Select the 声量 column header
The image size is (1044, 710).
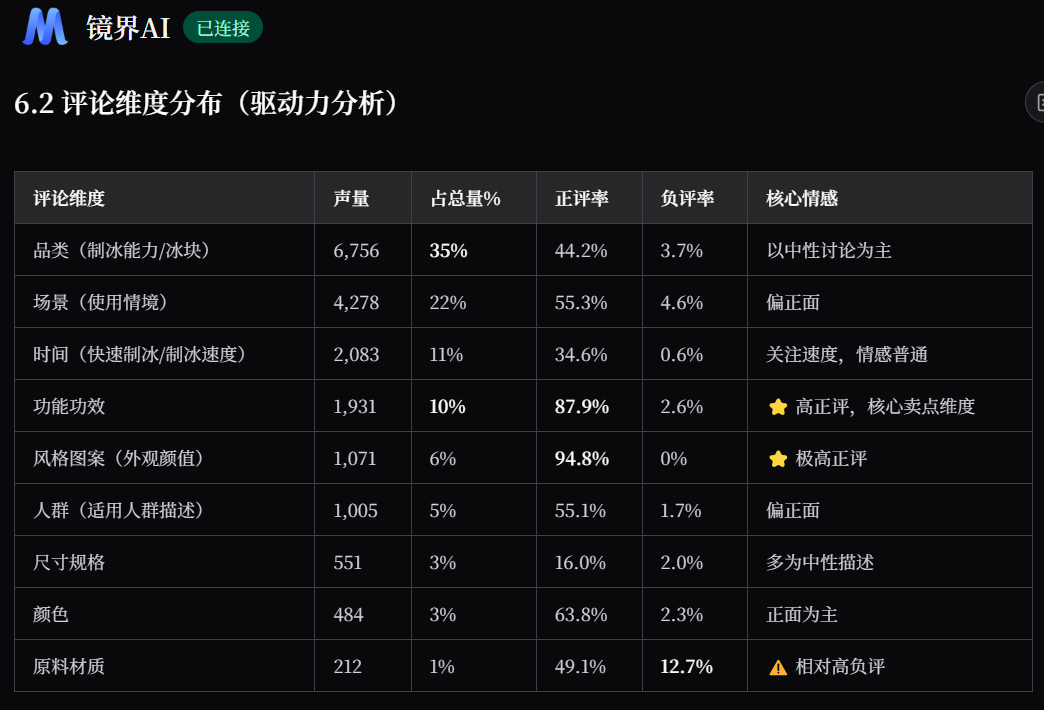click(352, 198)
